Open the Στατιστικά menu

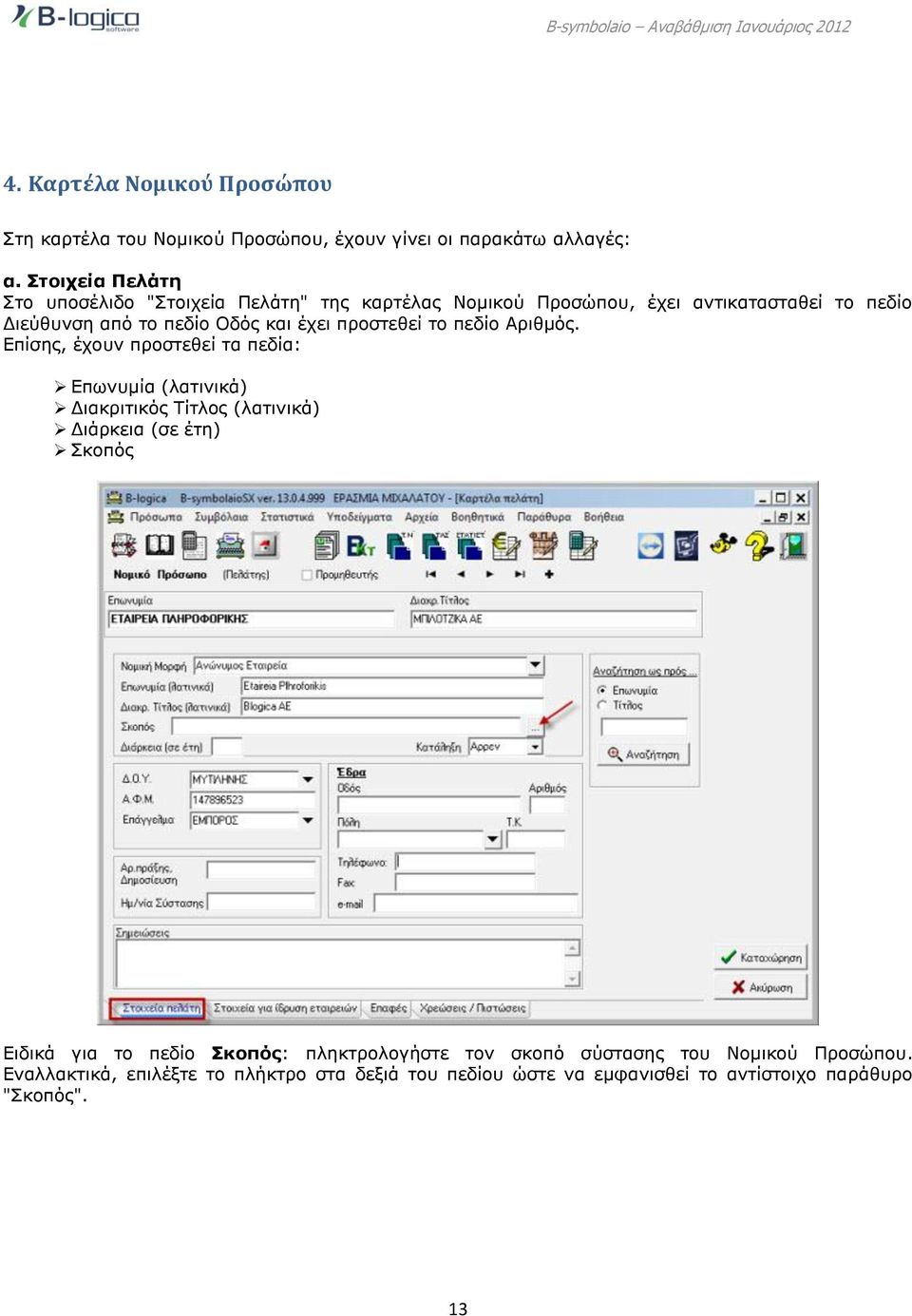point(287,517)
